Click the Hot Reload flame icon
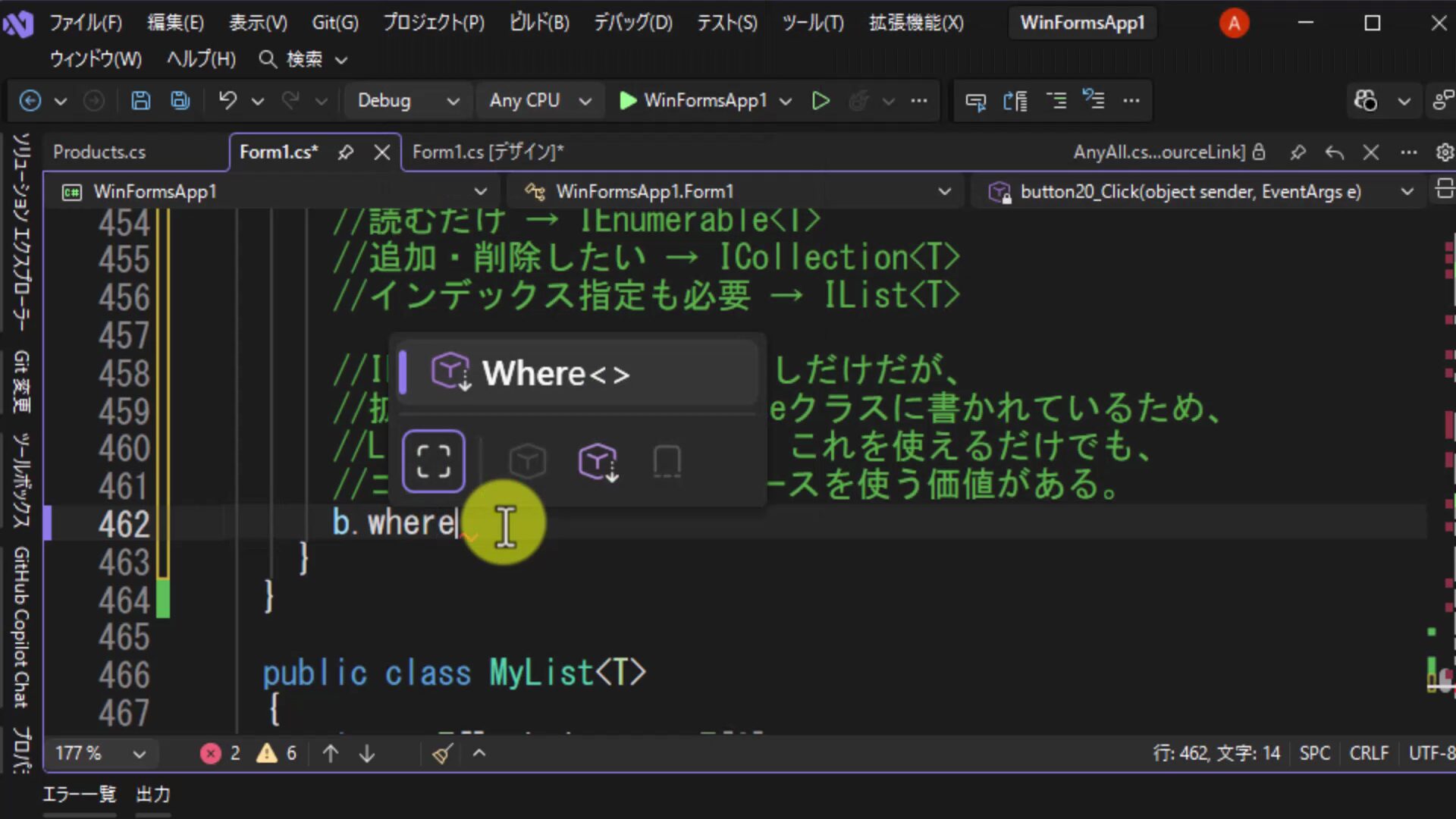This screenshot has height=819, width=1456. [x=858, y=101]
